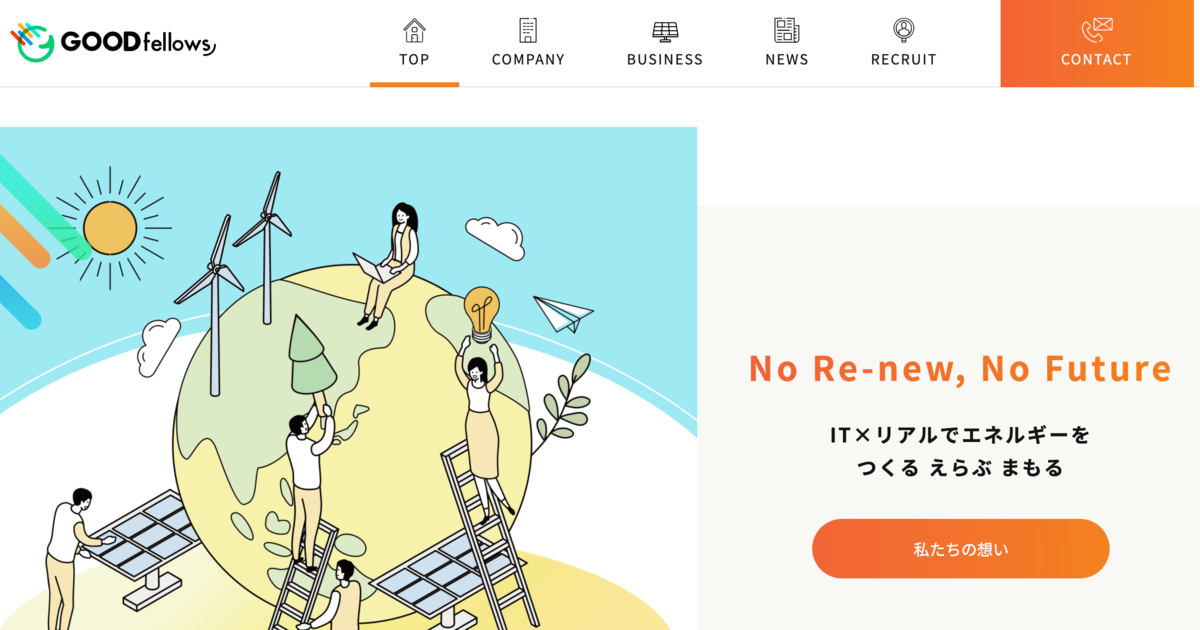Click the solar panel icon above BUSINESS
The image size is (1200, 630).
(x=665, y=30)
